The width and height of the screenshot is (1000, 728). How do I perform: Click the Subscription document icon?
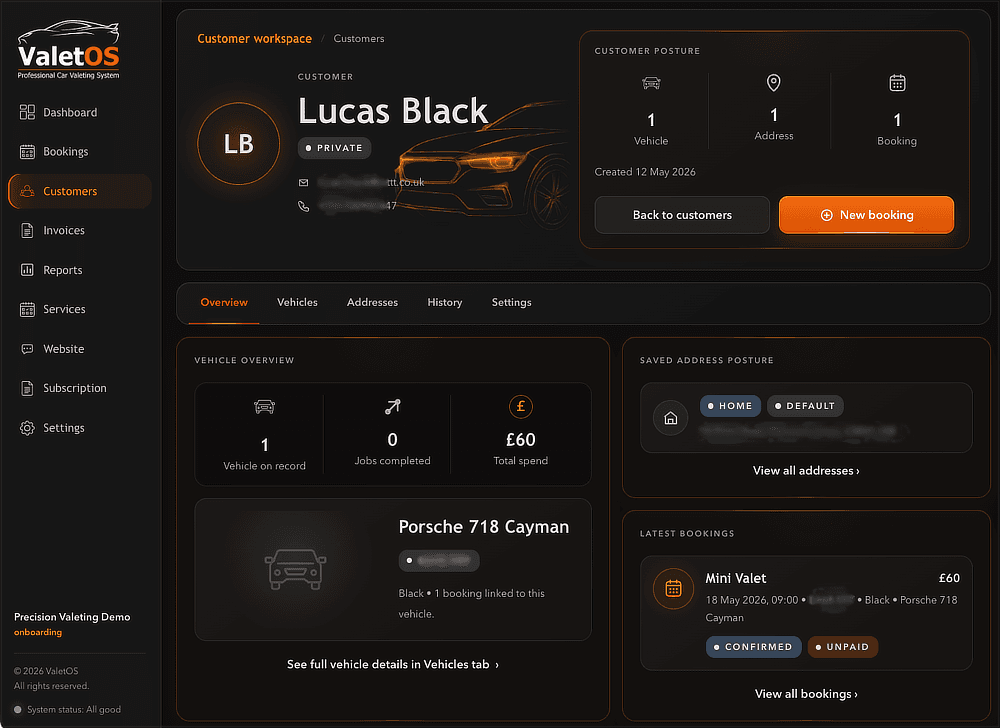tap(27, 388)
